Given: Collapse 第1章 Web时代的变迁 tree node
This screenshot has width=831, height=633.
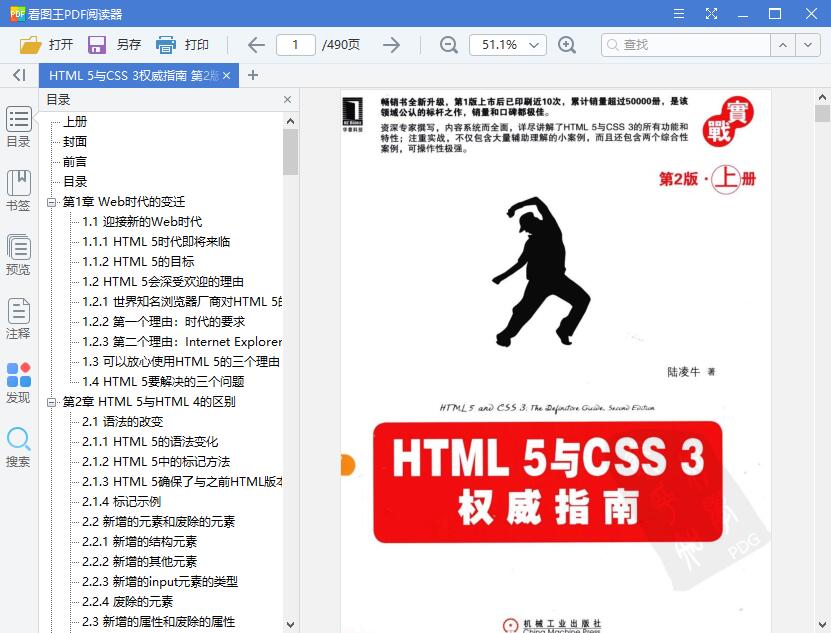Looking at the screenshot, I should click(x=51, y=202).
